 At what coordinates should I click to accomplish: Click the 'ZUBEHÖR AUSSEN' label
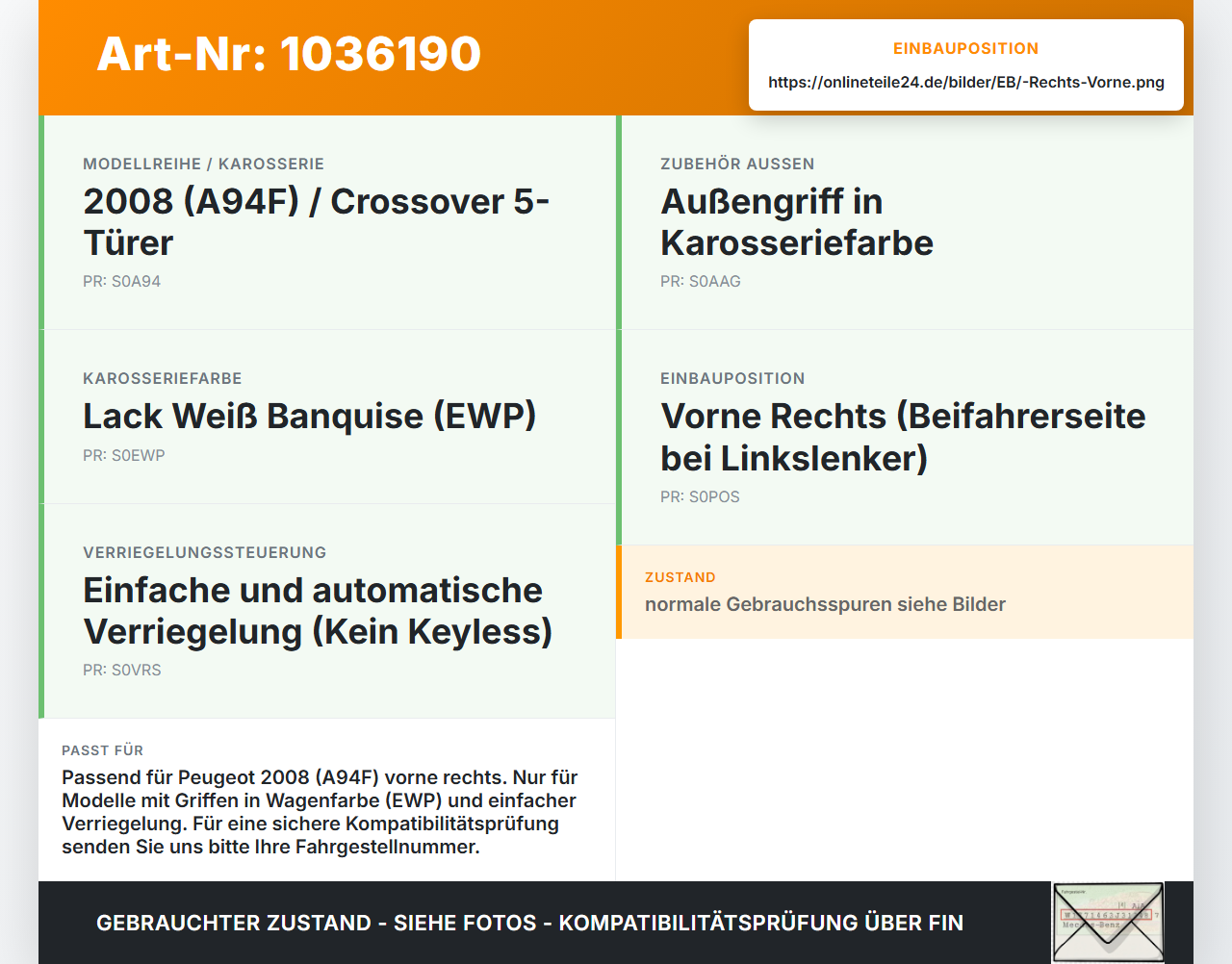point(737,164)
